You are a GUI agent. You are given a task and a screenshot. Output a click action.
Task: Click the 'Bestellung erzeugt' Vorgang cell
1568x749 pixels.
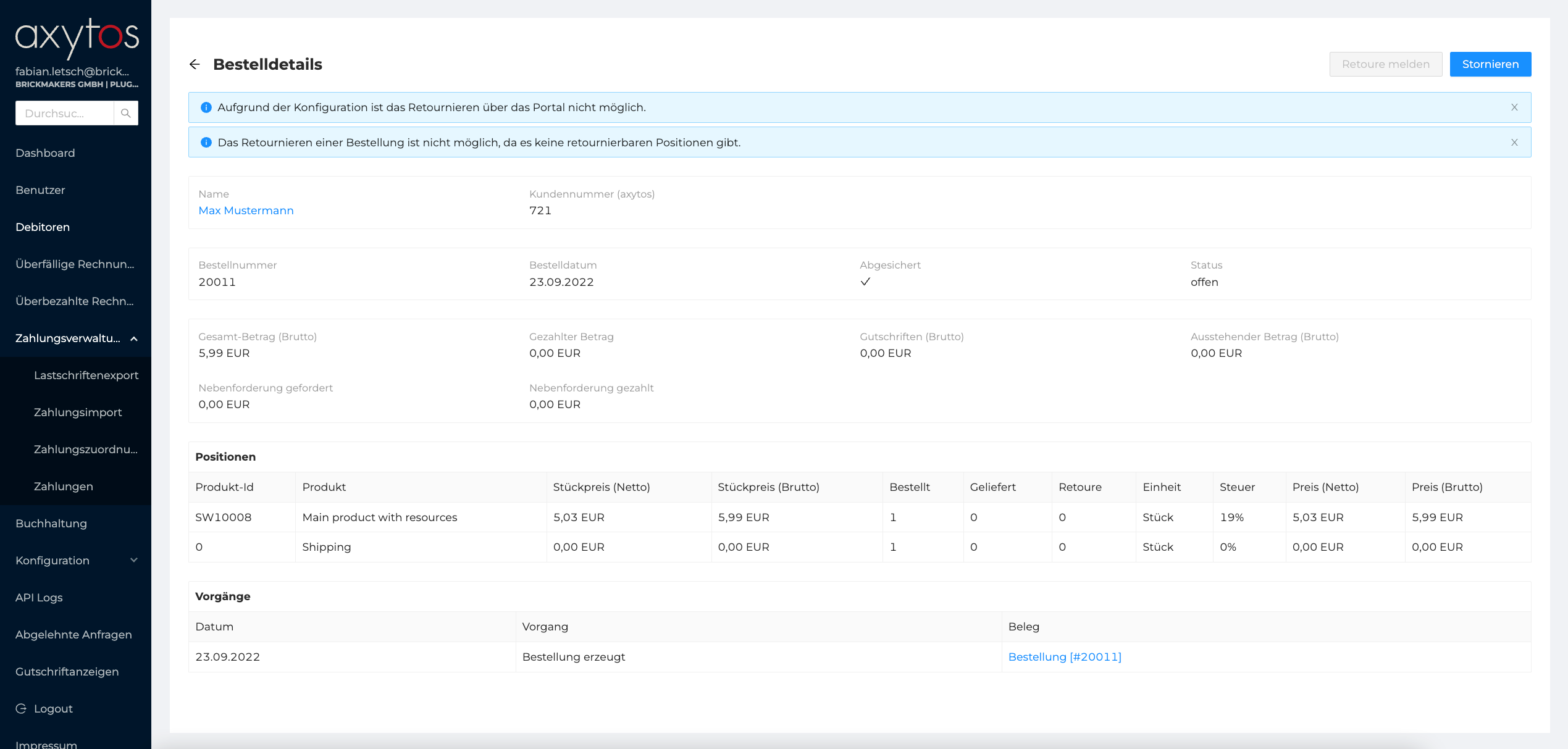[x=759, y=657]
